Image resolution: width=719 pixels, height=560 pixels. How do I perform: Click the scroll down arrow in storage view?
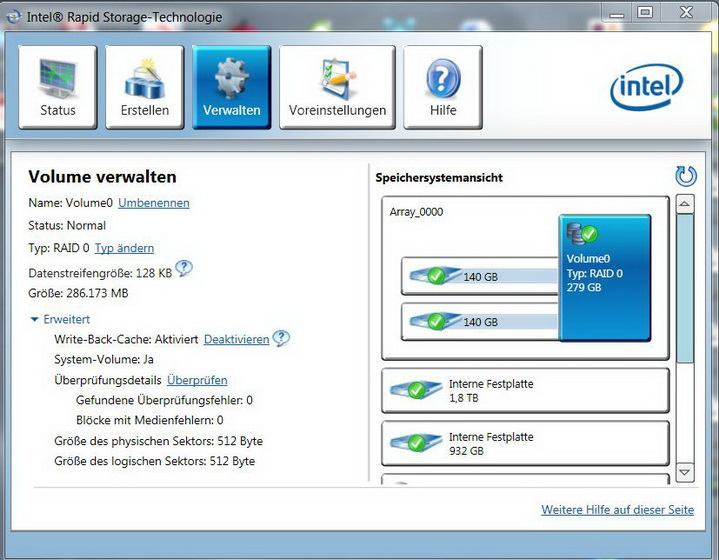pyautogui.click(x=685, y=472)
